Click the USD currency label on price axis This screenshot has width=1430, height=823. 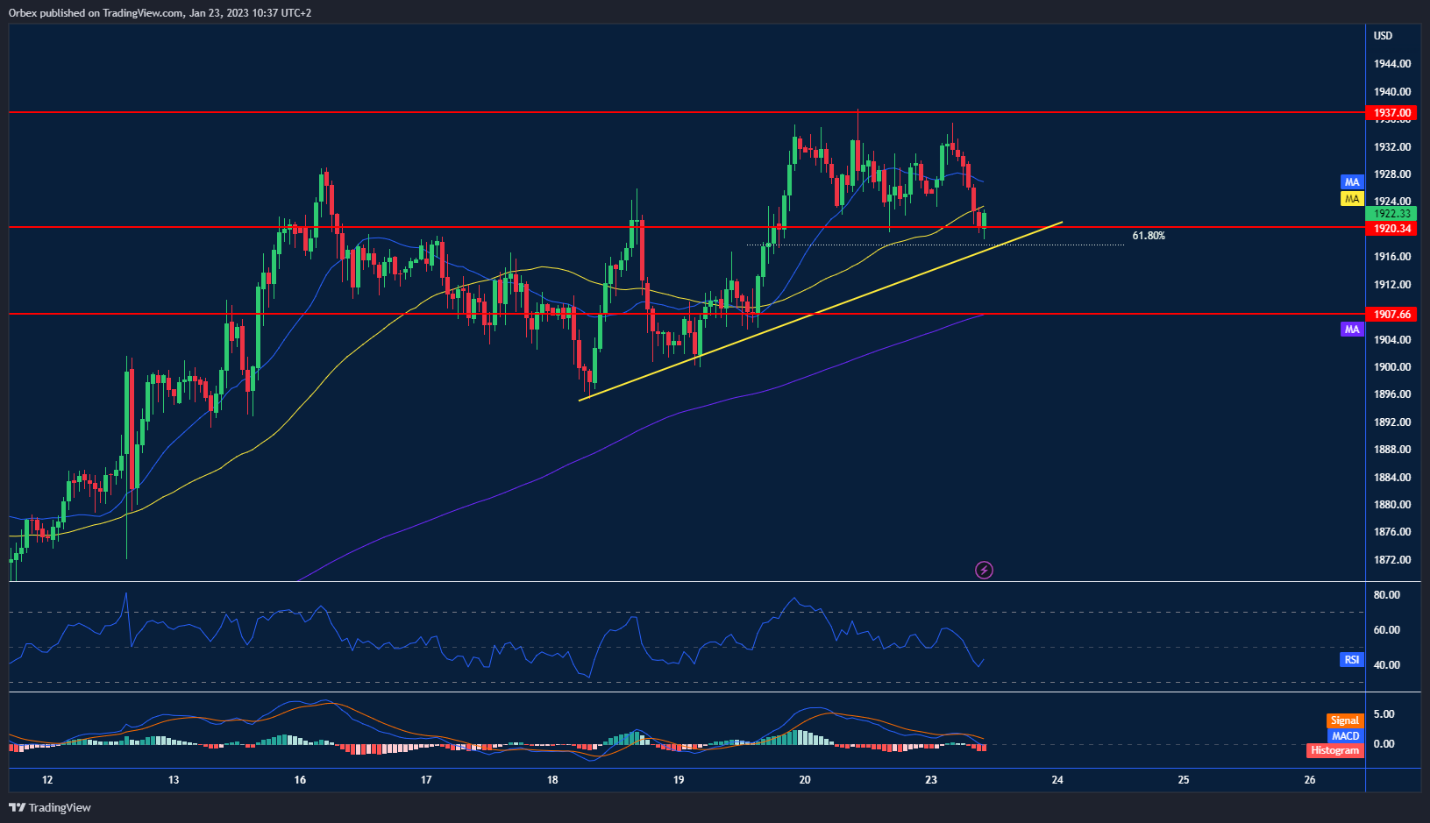1383,36
